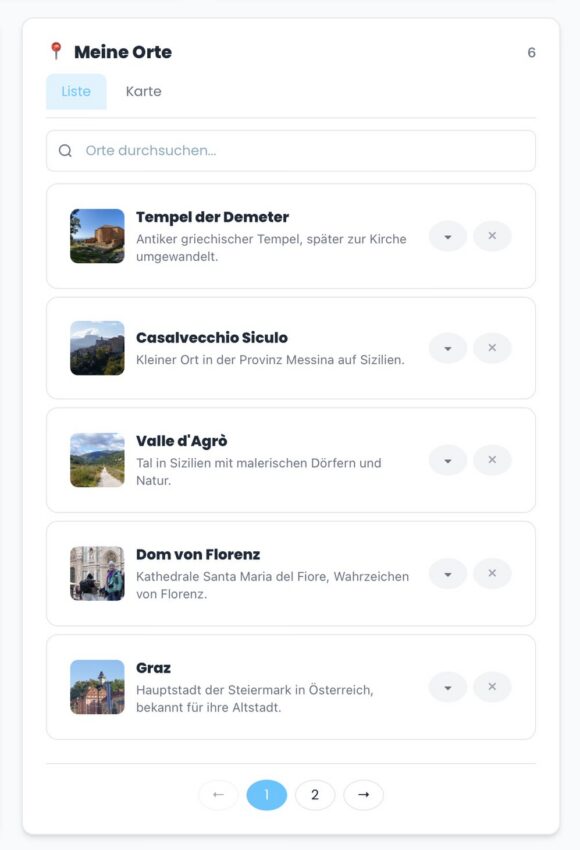Image resolution: width=580 pixels, height=850 pixels.
Task: Remove Graz using its X icon
Action: (x=492, y=687)
